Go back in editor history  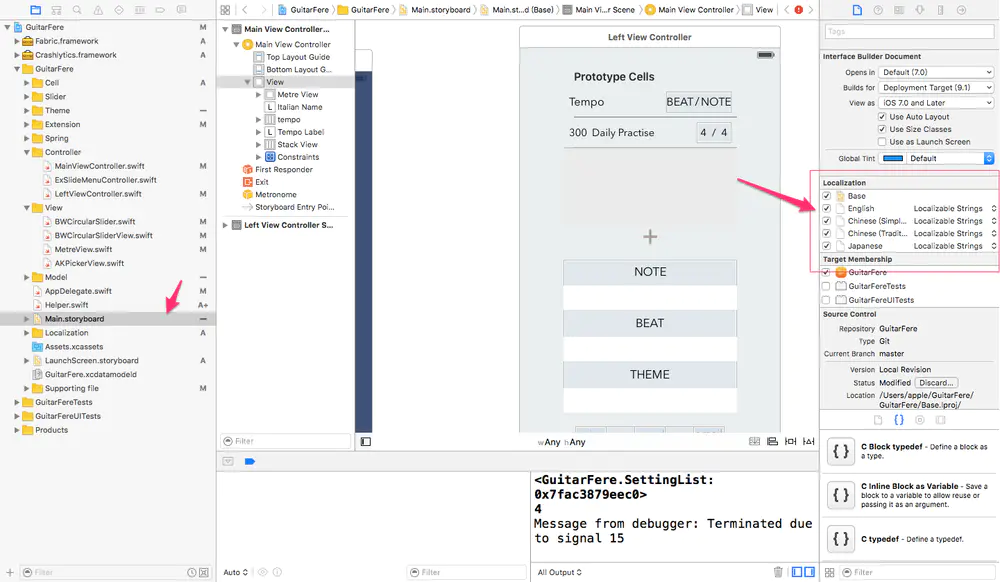[246, 10]
